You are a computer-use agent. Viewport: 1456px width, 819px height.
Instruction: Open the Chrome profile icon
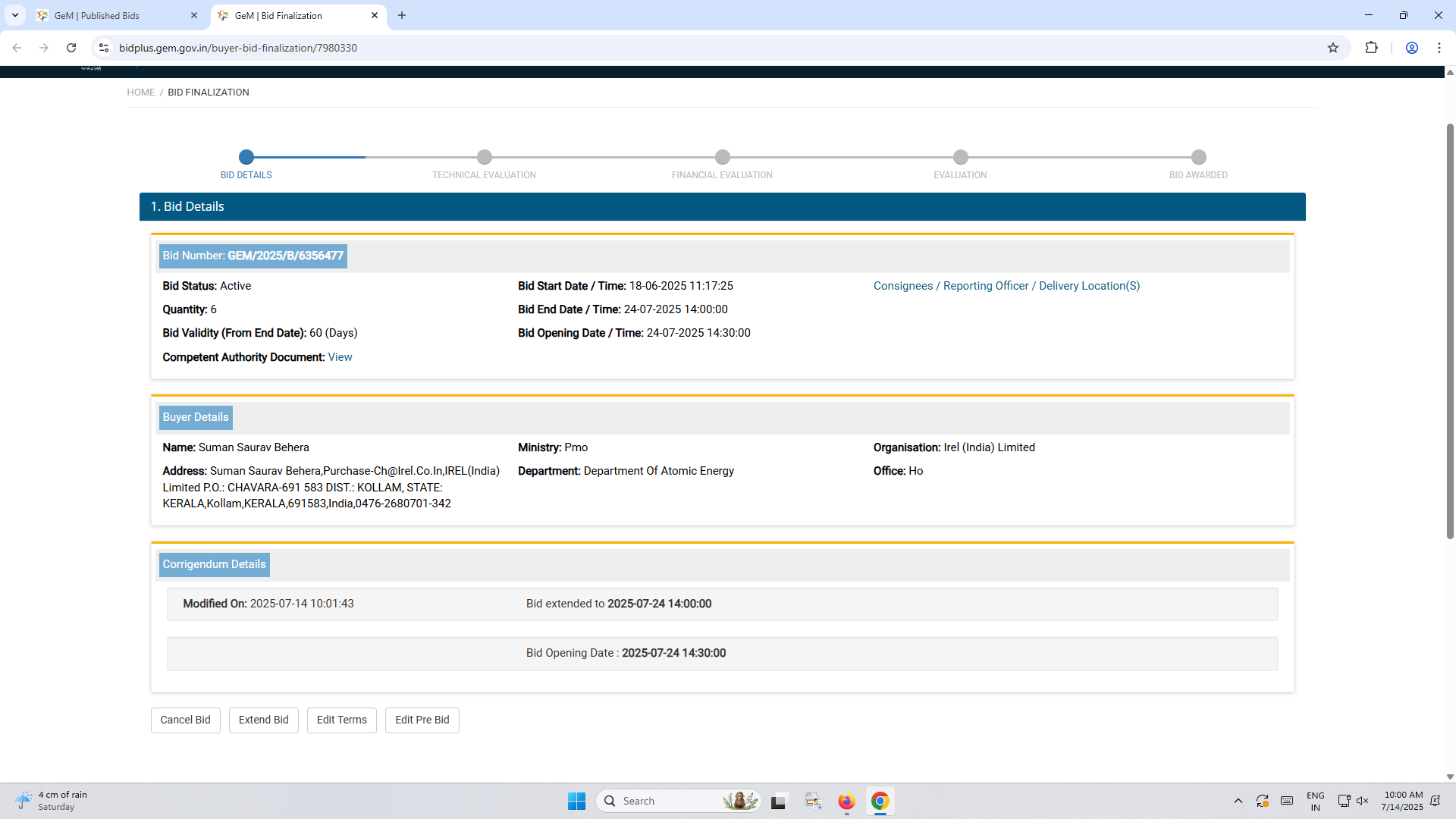(x=1412, y=48)
